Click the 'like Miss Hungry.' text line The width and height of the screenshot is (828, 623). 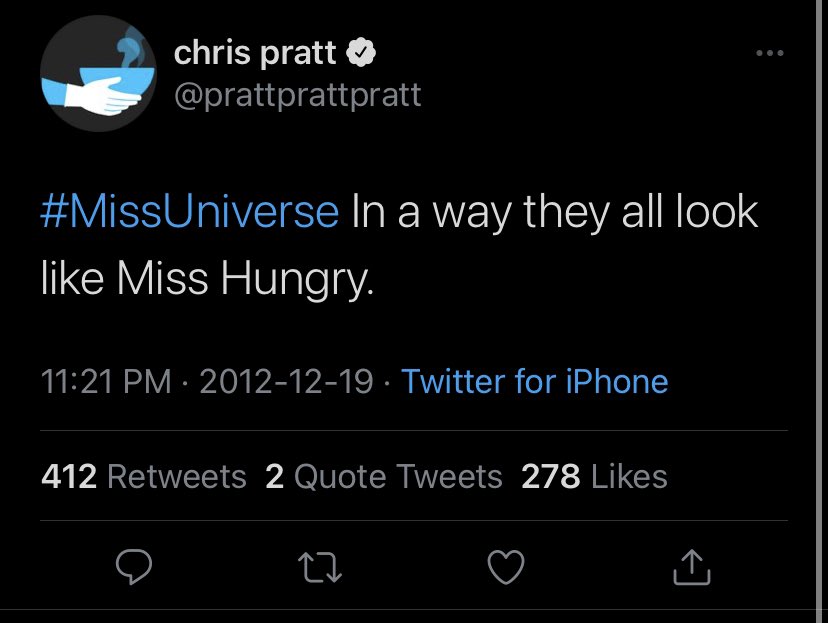pos(207,281)
